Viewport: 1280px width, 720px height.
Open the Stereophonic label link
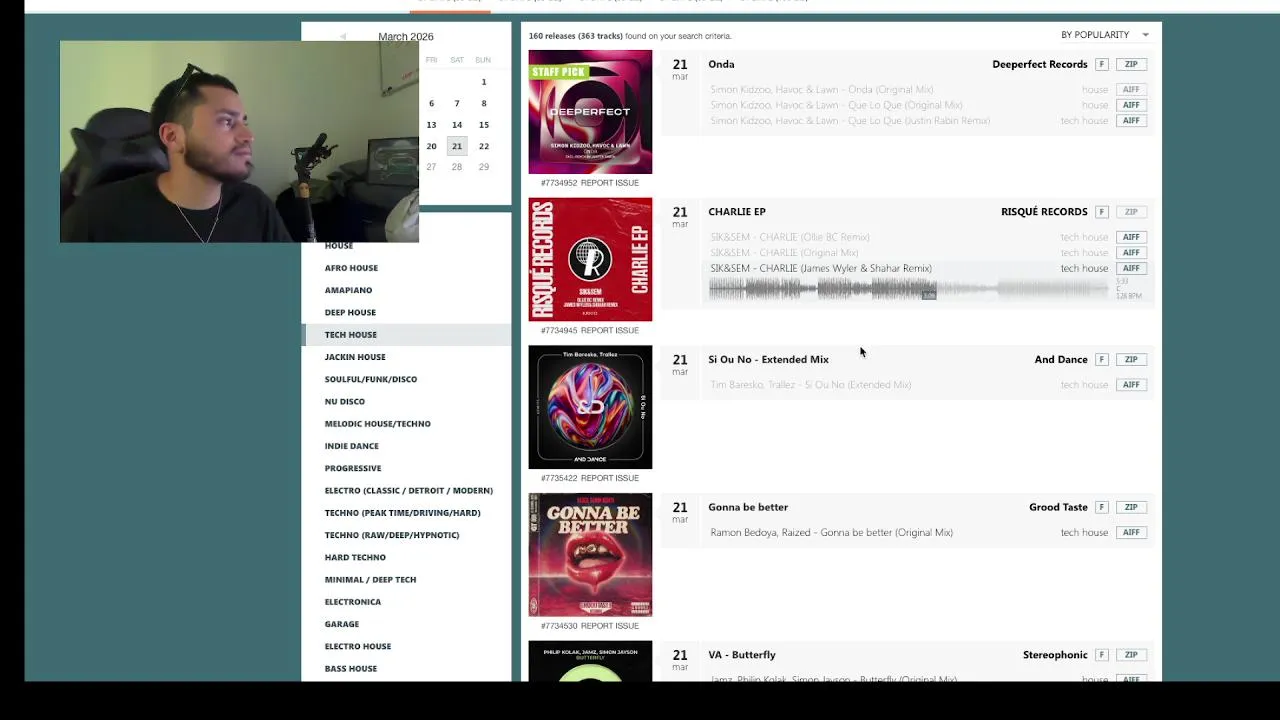(x=1055, y=656)
